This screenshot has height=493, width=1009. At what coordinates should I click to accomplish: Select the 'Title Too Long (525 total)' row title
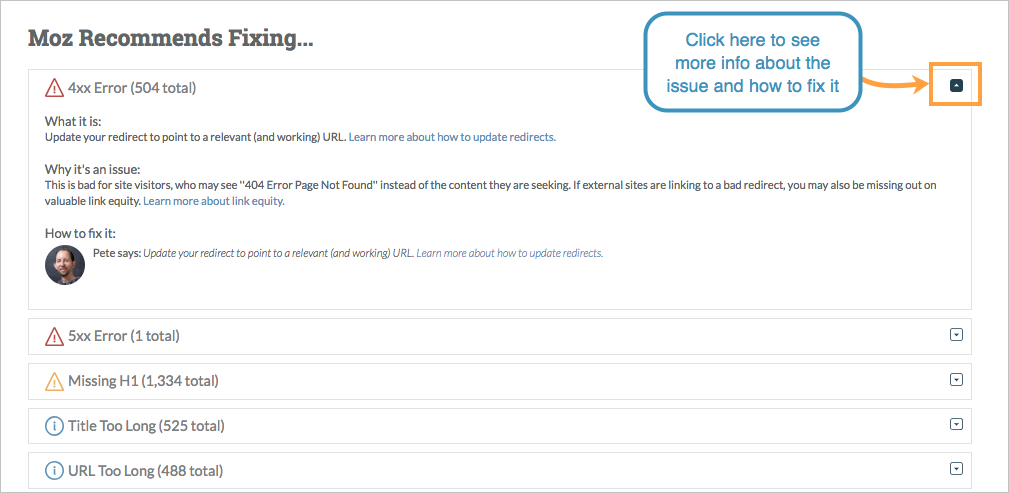tap(146, 425)
